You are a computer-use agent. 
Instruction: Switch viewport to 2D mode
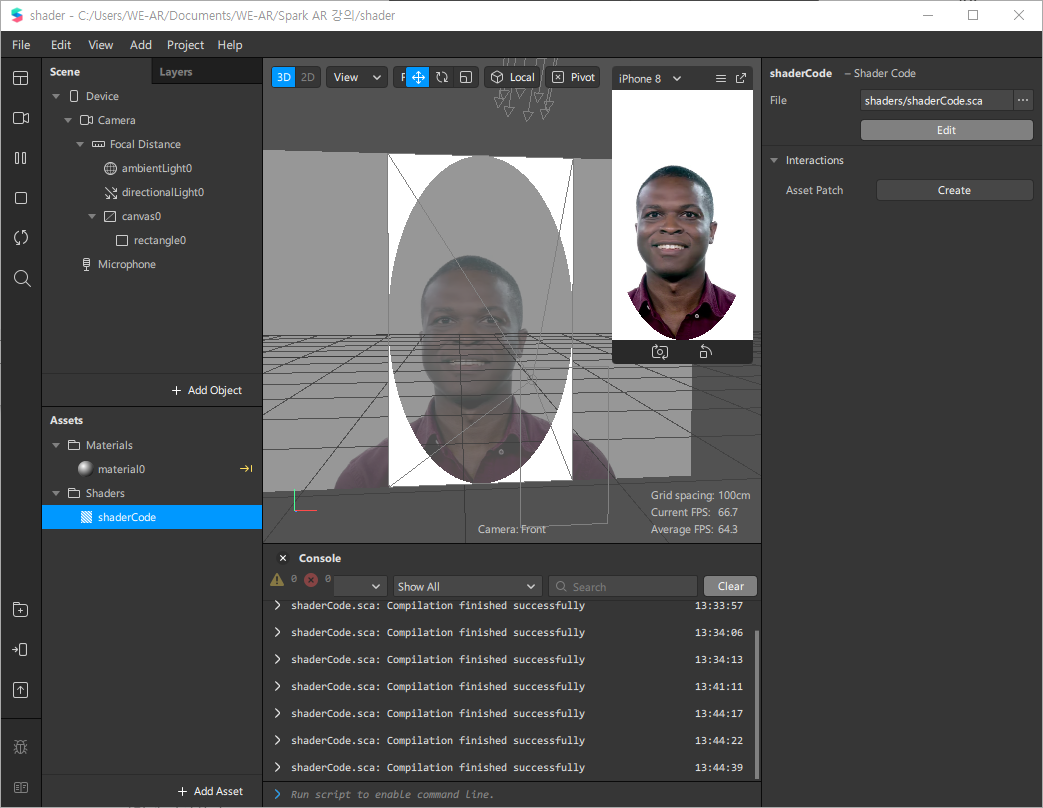[307, 77]
